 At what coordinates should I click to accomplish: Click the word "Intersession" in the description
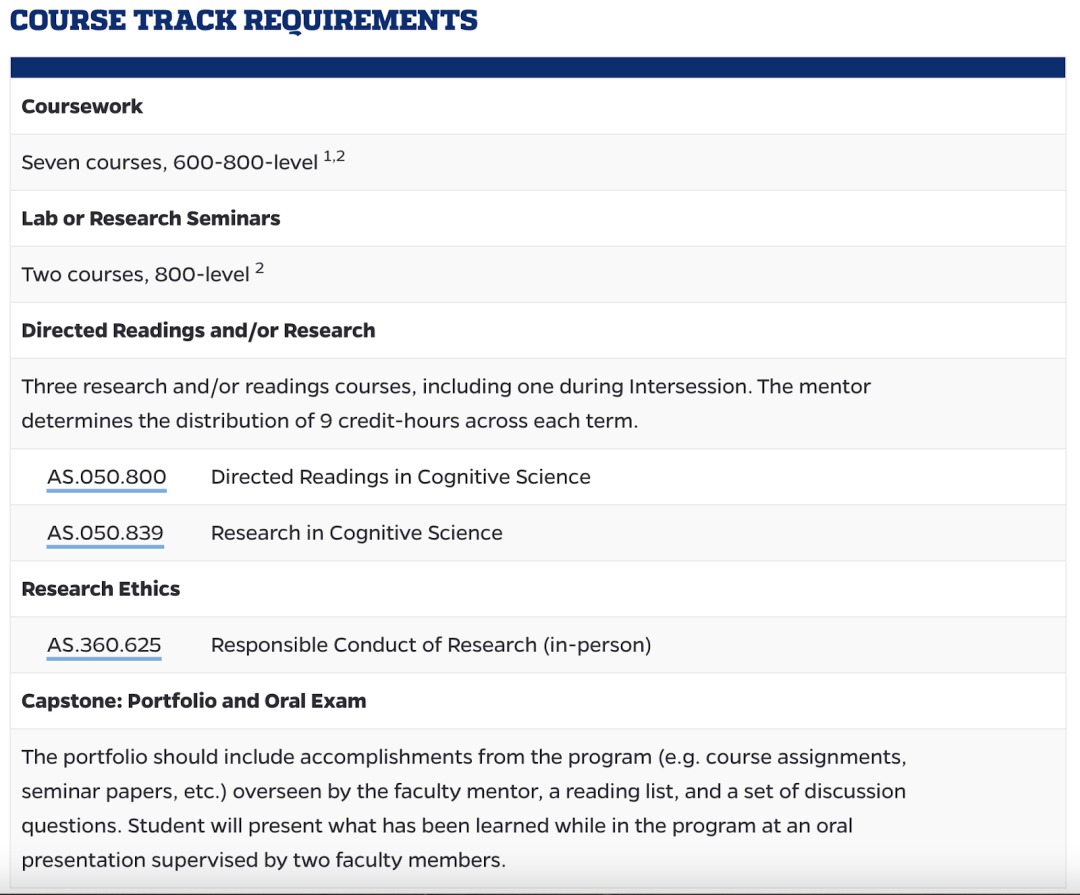[689, 386]
